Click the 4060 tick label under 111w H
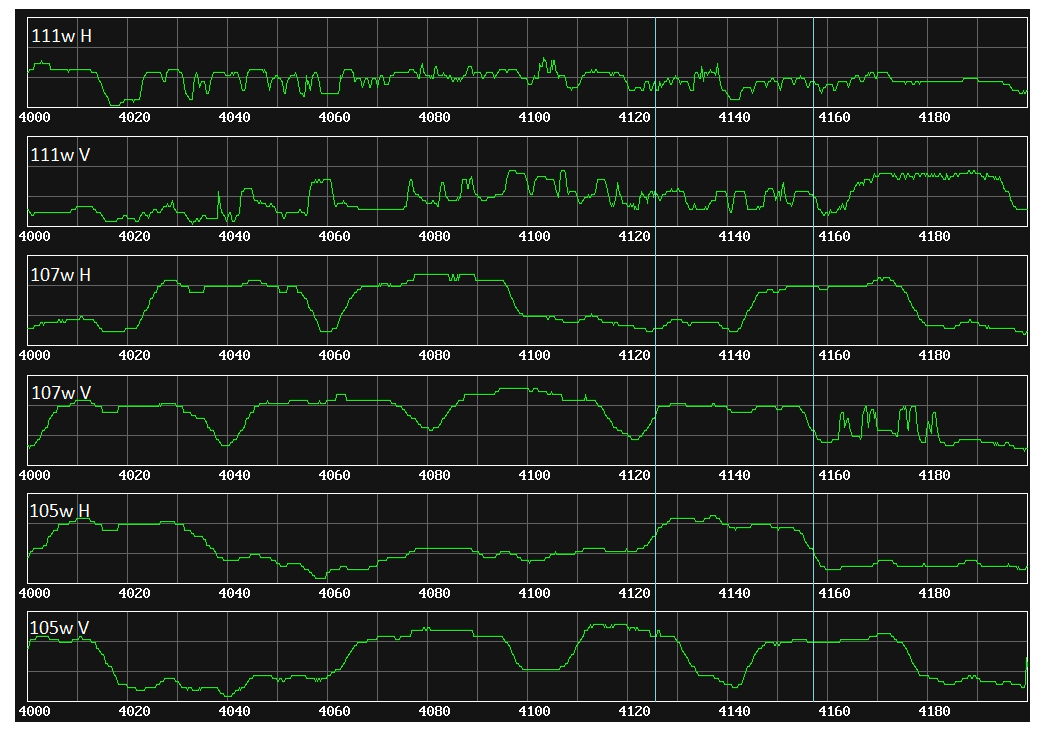The width and height of the screenshot is (1043, 743). pyautogui.click(x=334, y=118)
